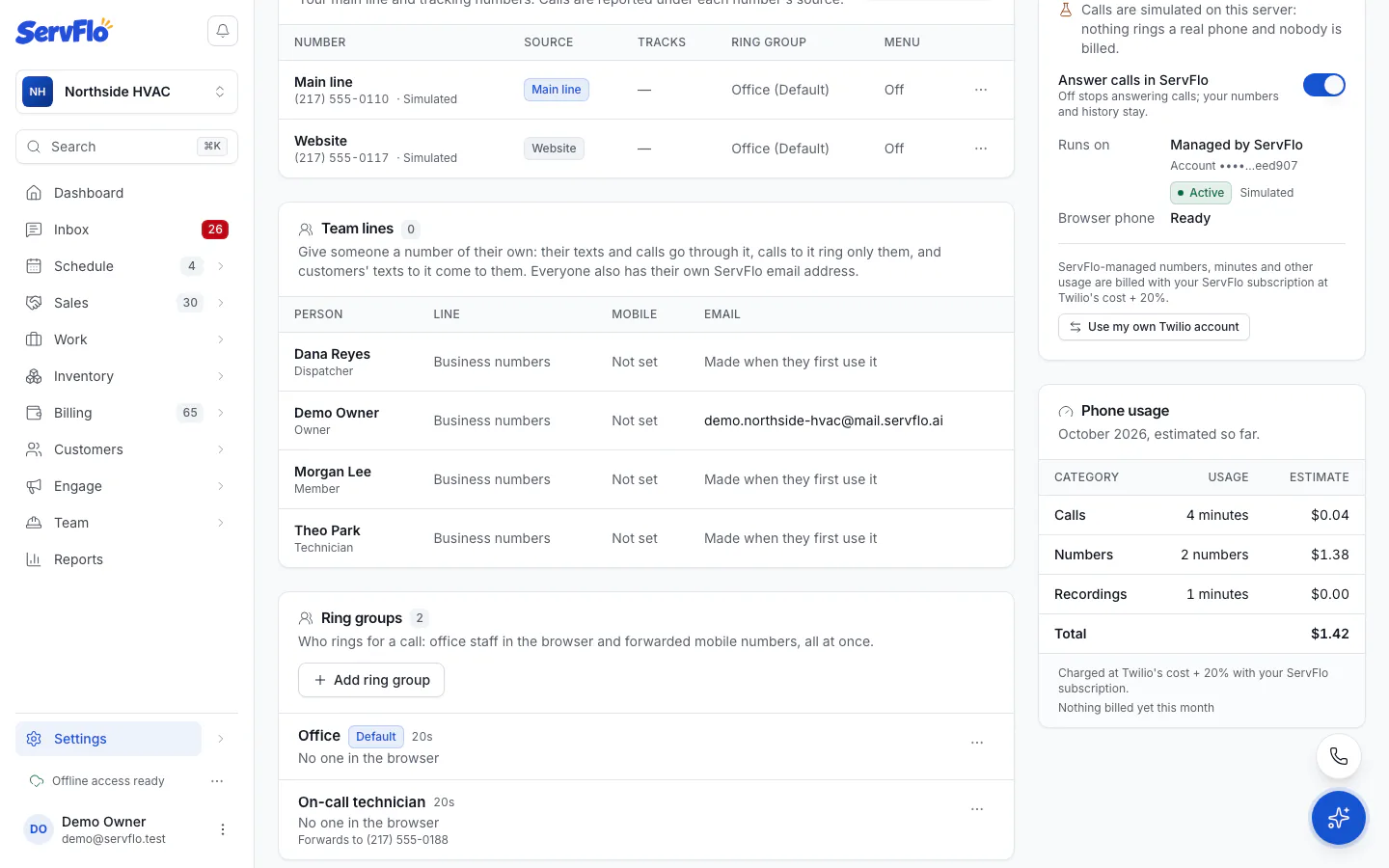
Task: Open more options for Website number row
Action: click(x=981, y=149)
